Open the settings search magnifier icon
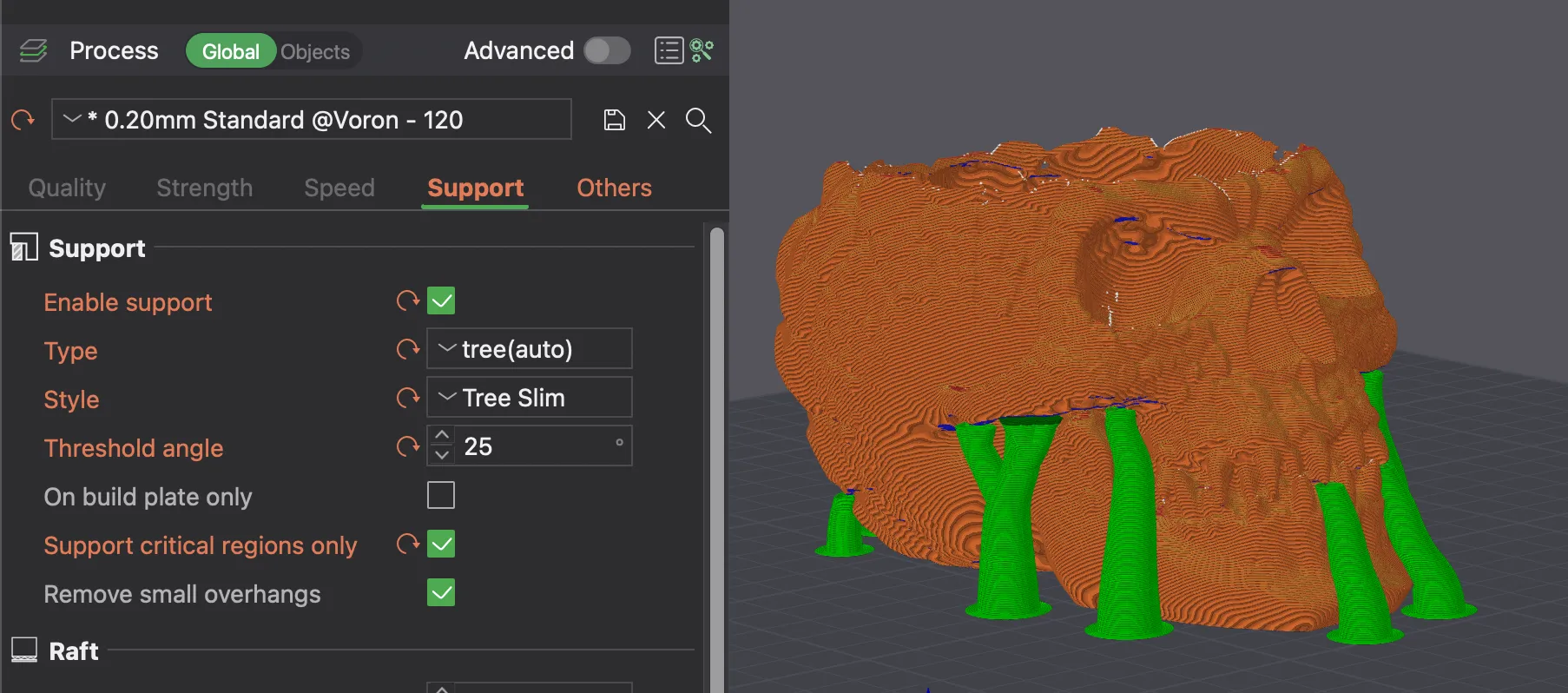 [x=698, y=120]
